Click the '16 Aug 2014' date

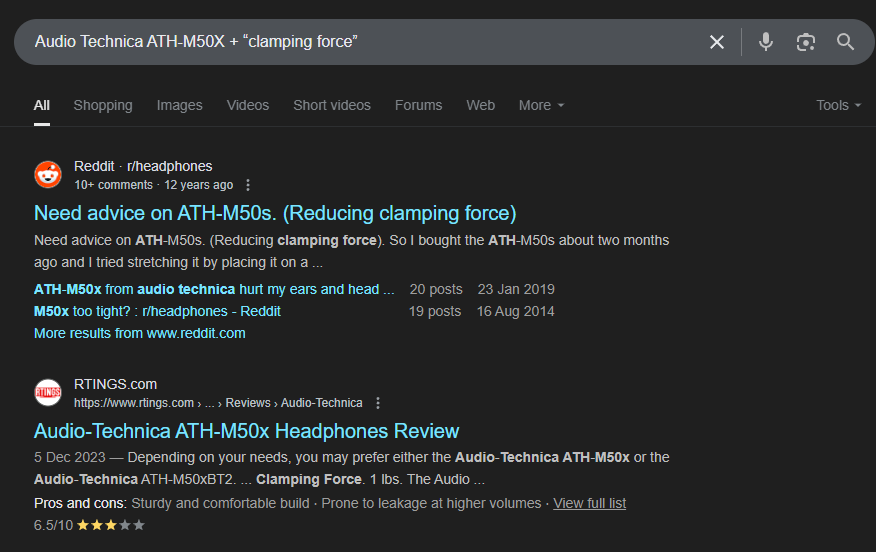click(x=515, y=311)
